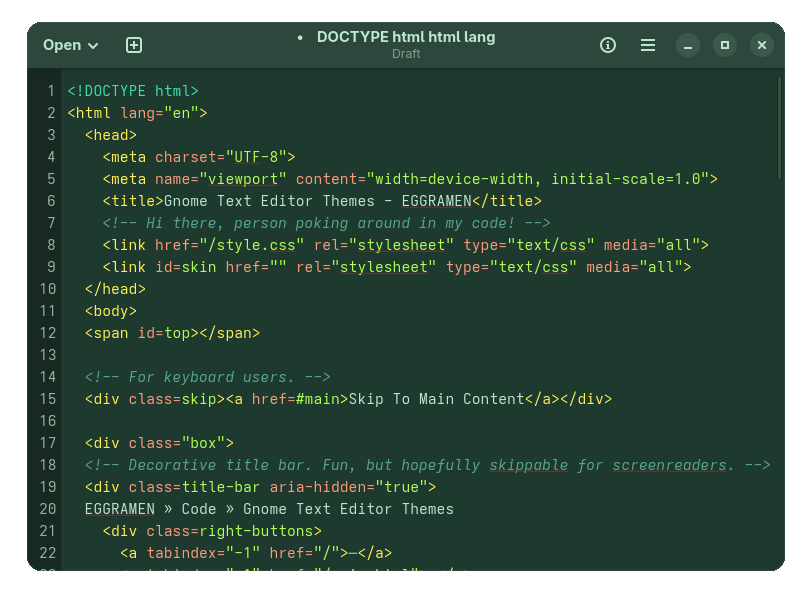Minimize the text editor window
Screen dimensions: 812x604
pyautogui.click(x=687, y=45)
